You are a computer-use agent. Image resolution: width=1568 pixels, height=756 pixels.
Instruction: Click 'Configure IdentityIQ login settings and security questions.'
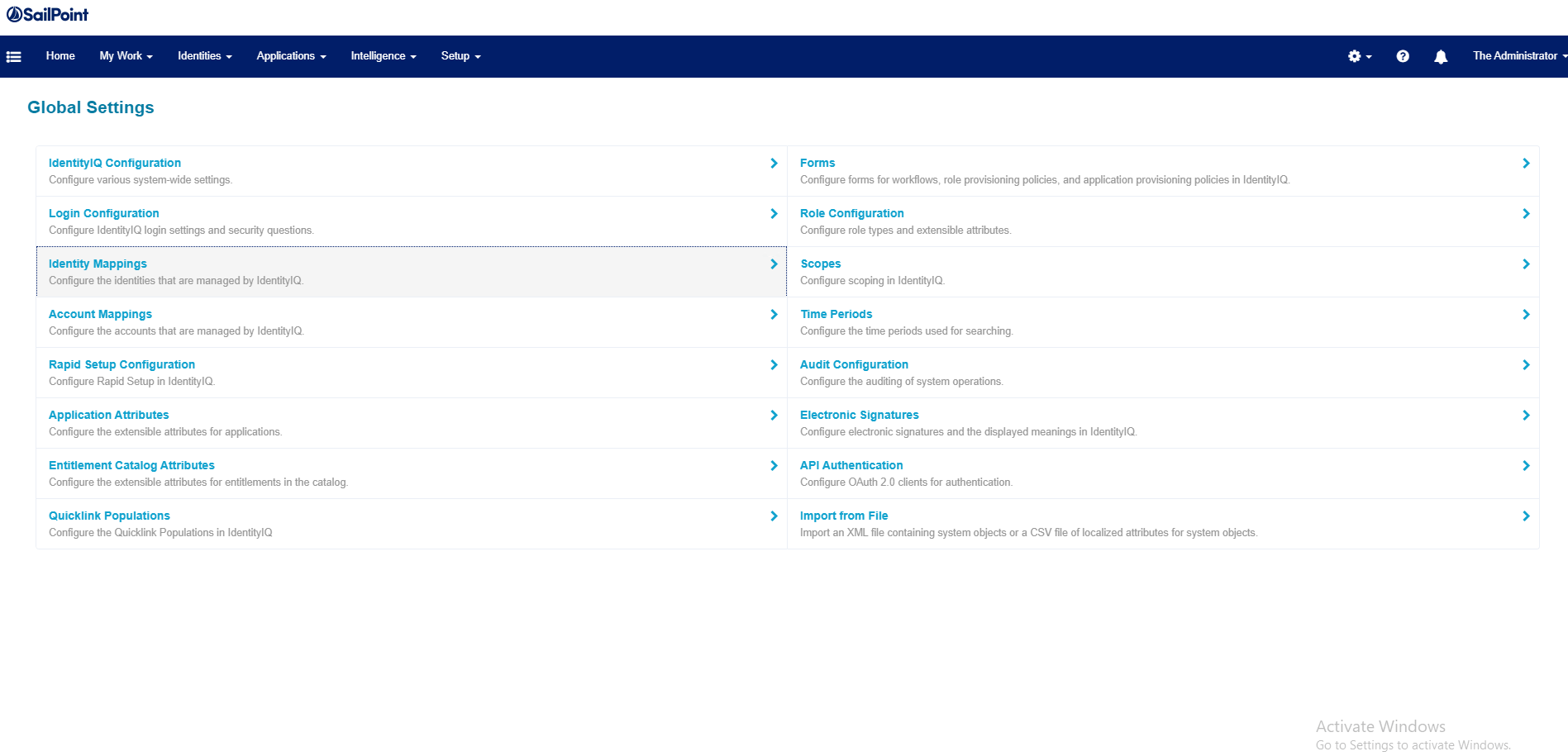(181, 231)
